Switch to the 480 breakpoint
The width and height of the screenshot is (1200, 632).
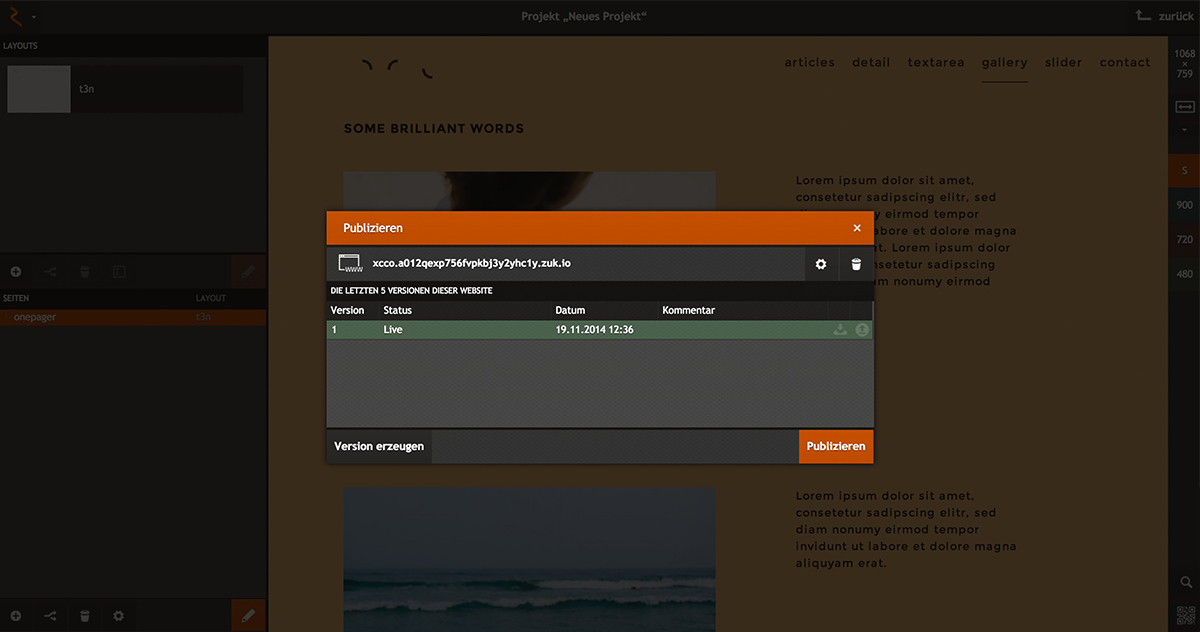pyautogui.click(x=1185, y=274)
